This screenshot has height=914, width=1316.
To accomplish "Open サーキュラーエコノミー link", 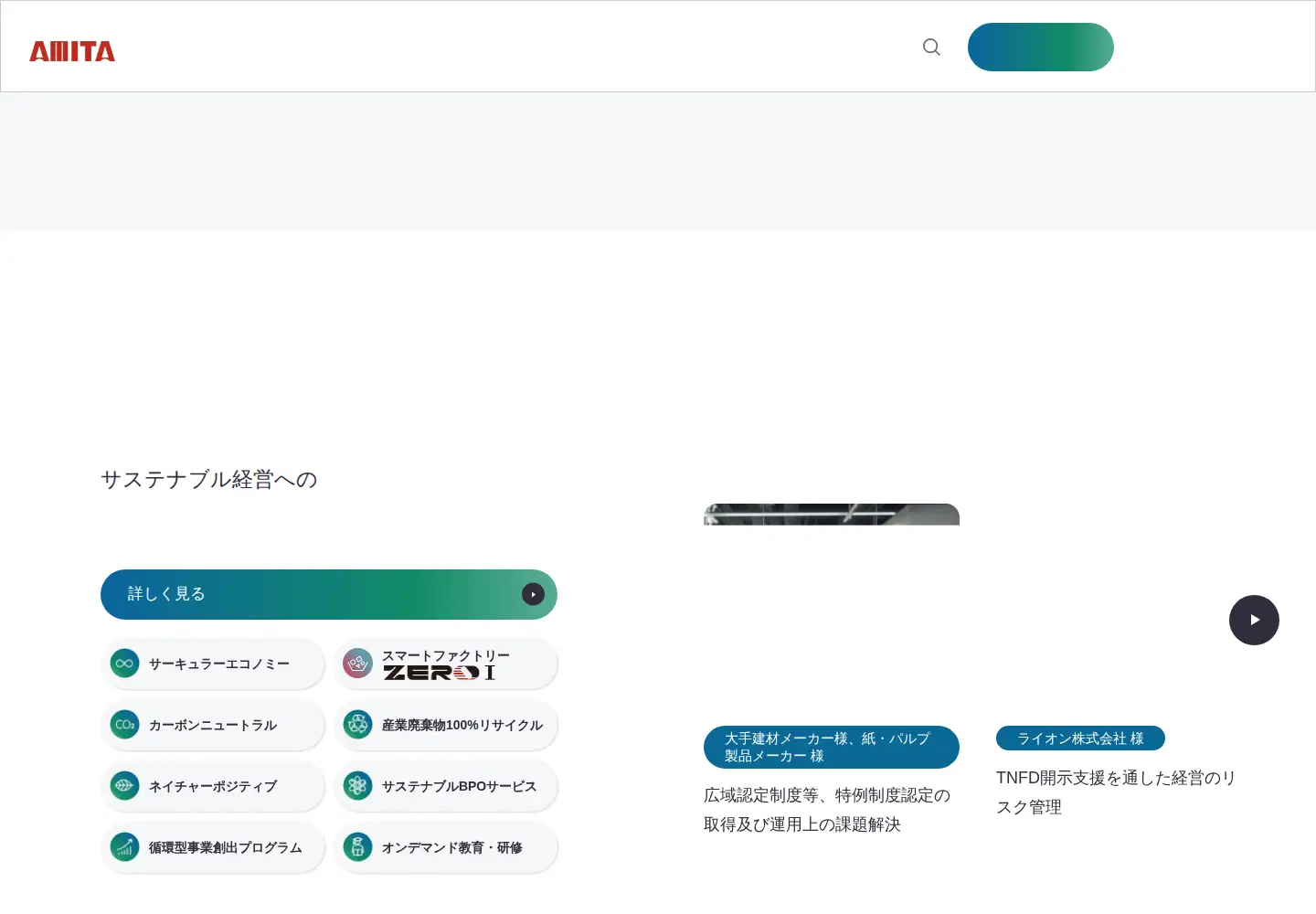I will coord(213,664).
